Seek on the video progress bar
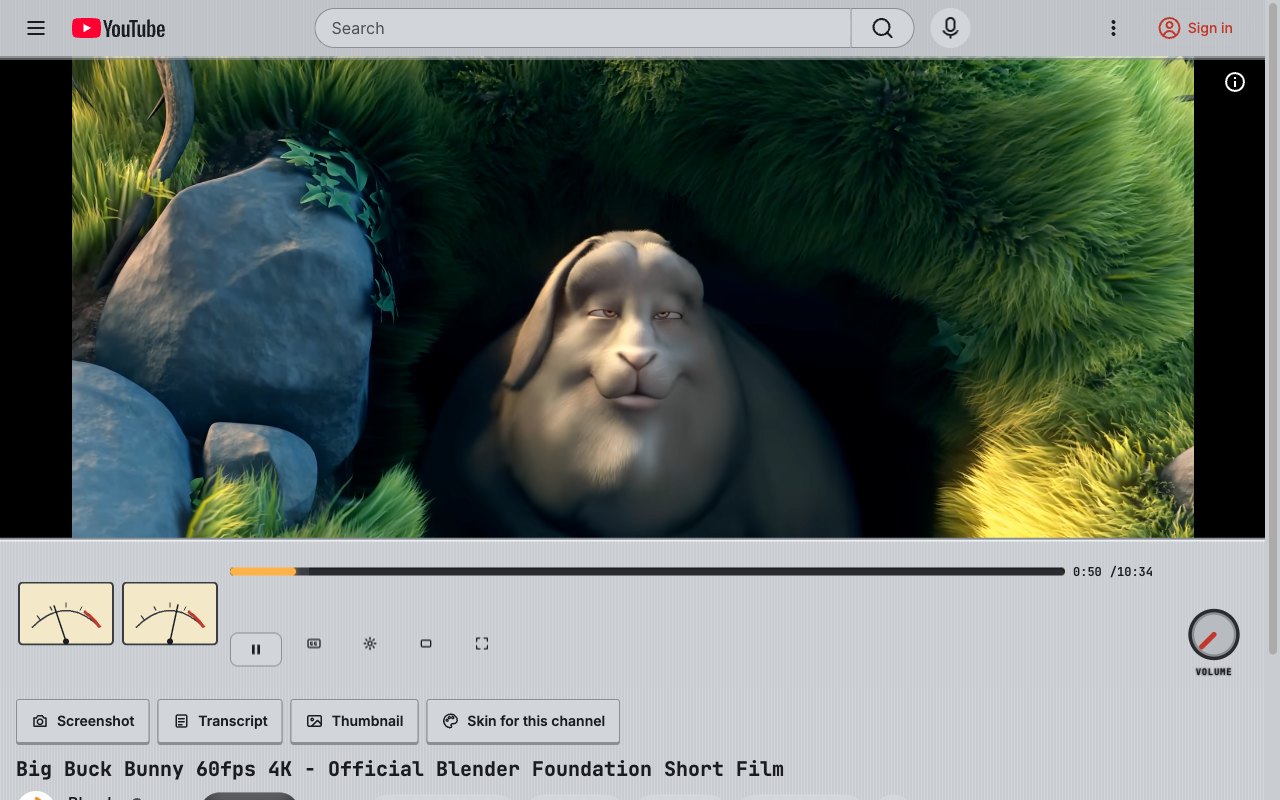 click(x=647, y=572)
